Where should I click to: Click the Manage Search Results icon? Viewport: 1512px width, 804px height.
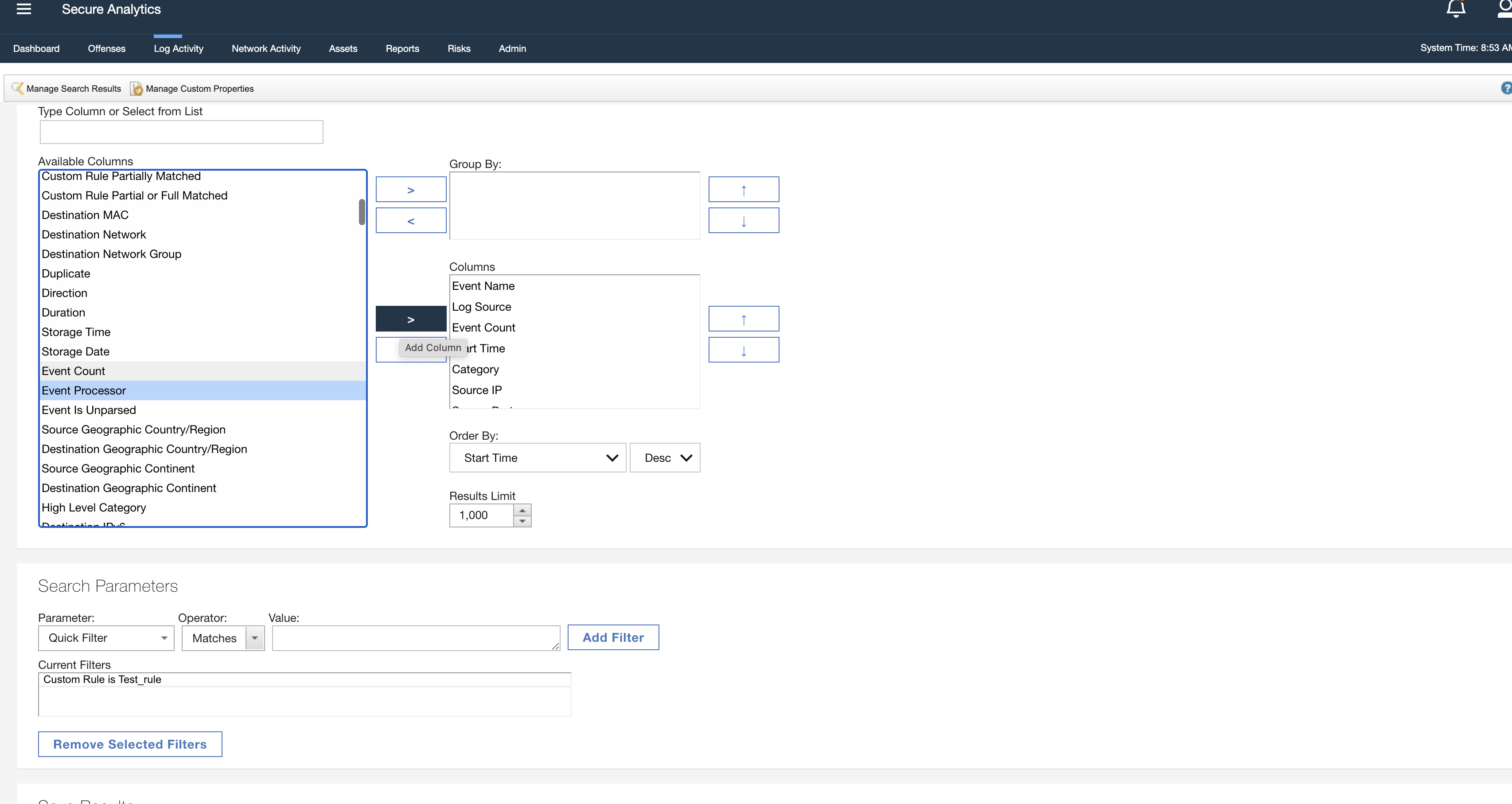tap(18, 88)
